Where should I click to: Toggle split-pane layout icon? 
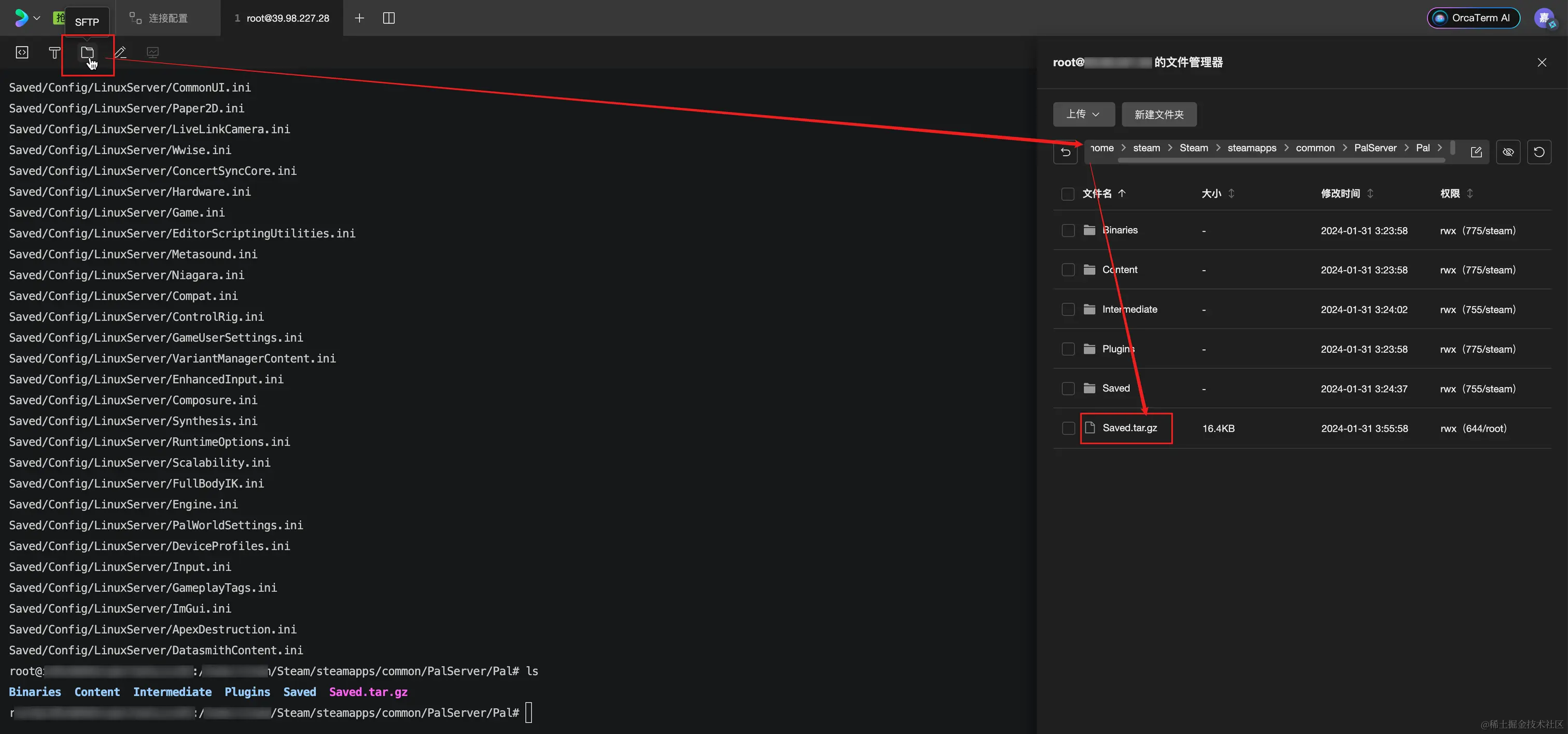pyautogui.click(x=388, y=18)
